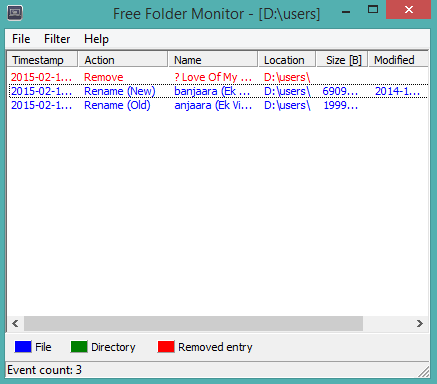Sort by the Name column header
This screenshot has width=437, height=384.
click(x=213, y=60)
